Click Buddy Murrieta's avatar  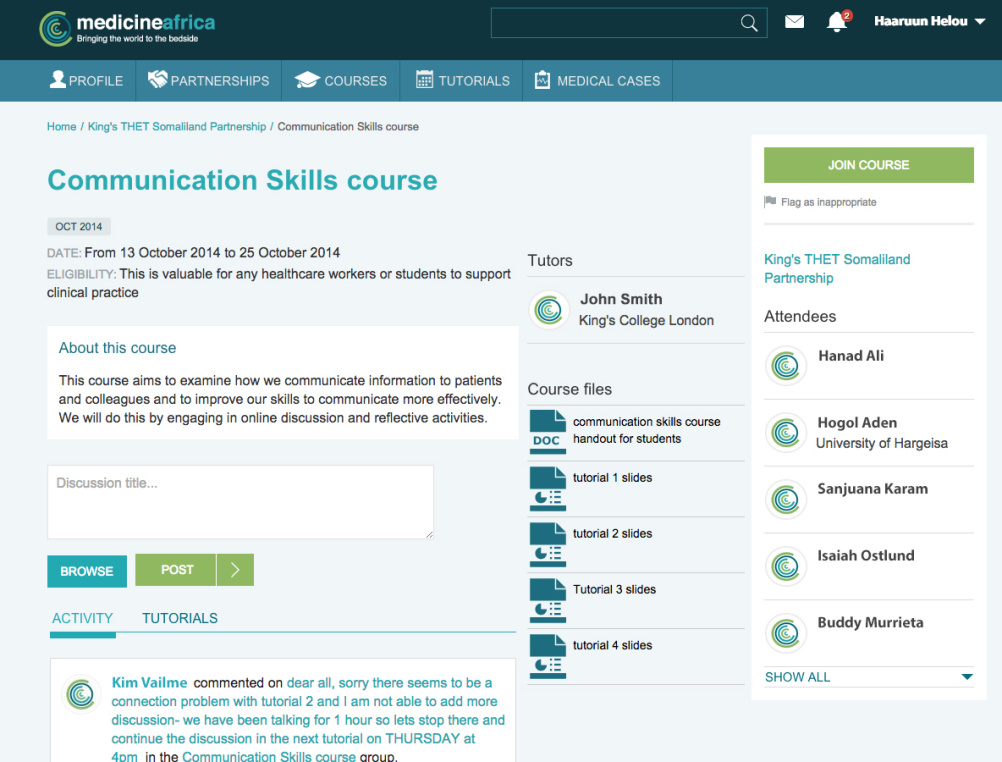tap(785, 634)
